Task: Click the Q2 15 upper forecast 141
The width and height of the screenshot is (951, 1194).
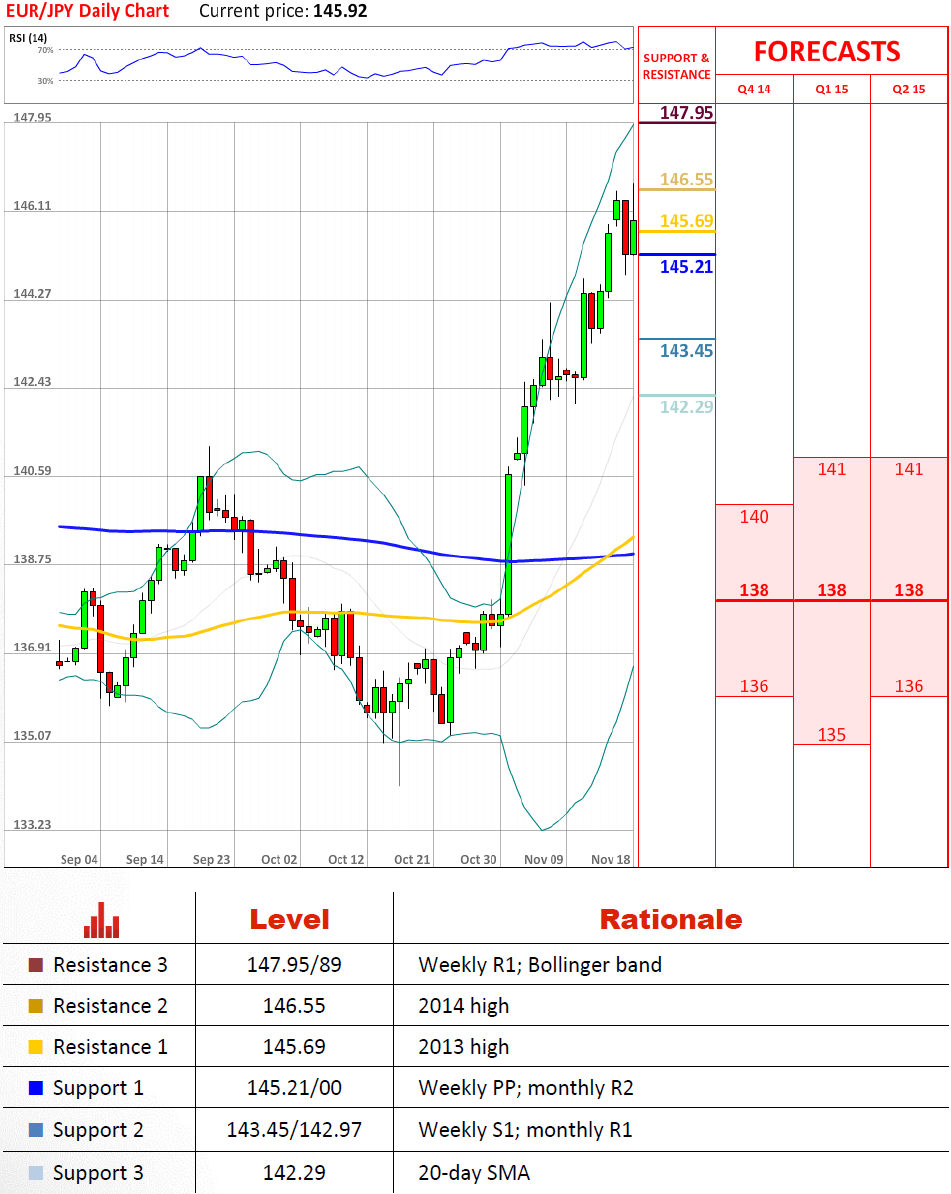Action: pos(909,469)
